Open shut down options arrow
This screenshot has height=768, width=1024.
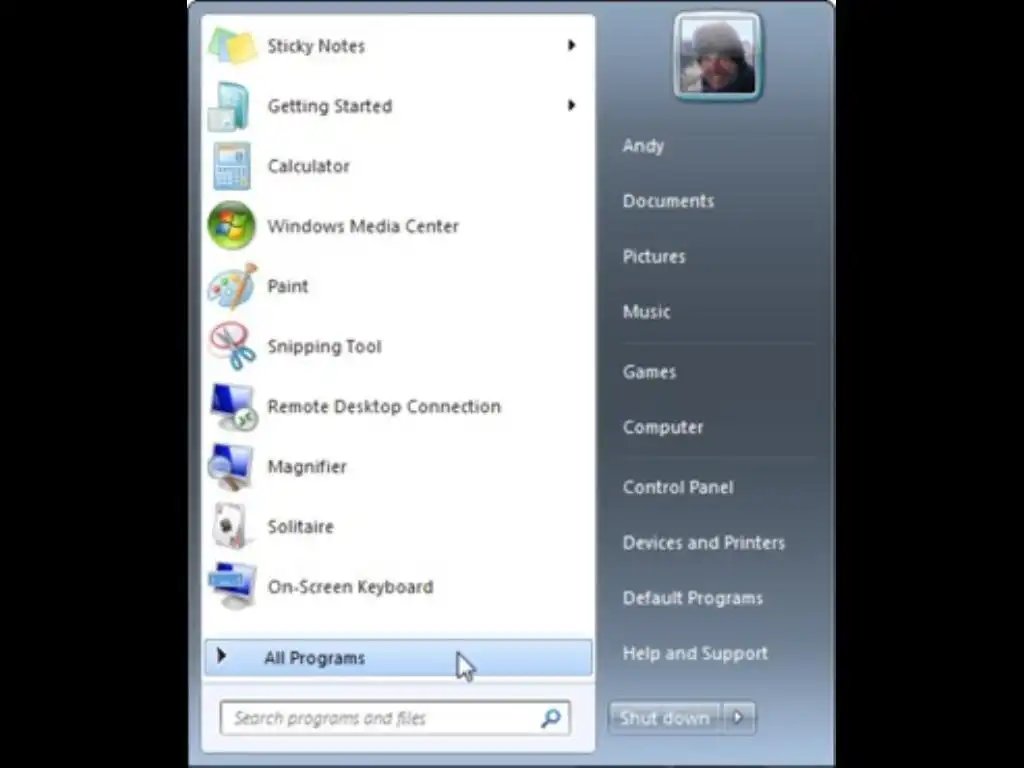(739, 718)
